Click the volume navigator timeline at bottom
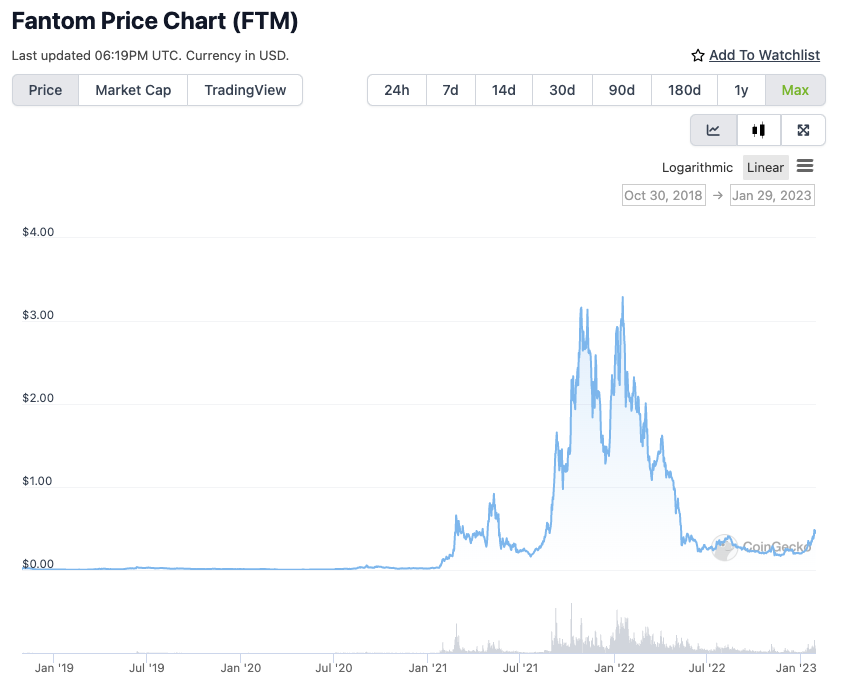 (x=420, y=632)
